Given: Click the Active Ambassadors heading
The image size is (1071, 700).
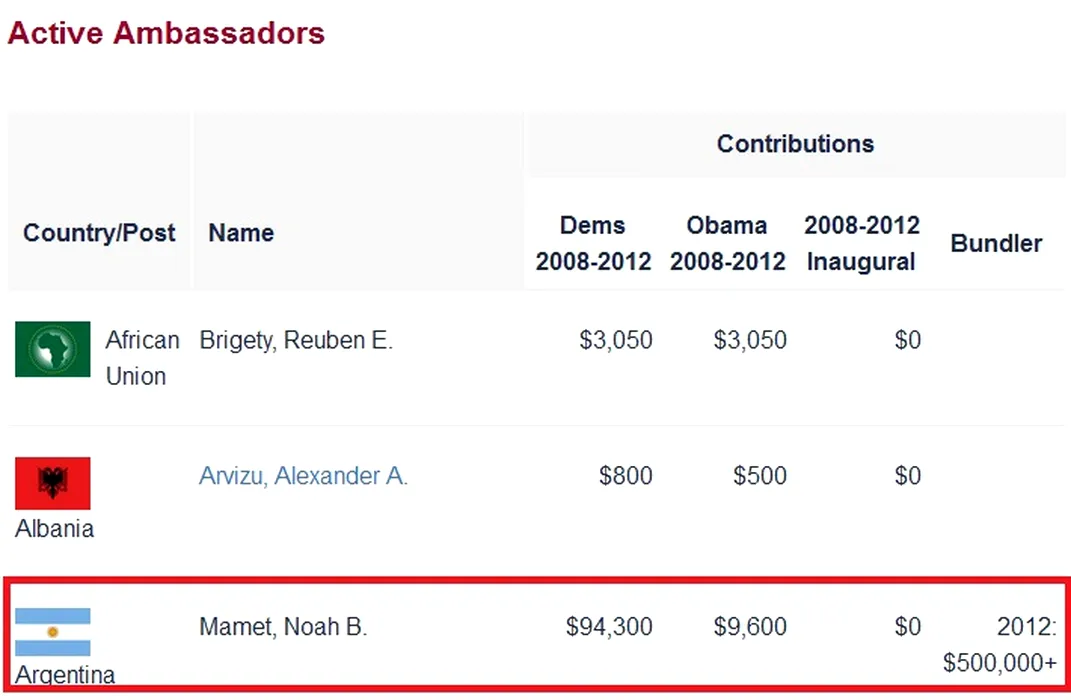Looking at the screenshot, I should (166, 33).
